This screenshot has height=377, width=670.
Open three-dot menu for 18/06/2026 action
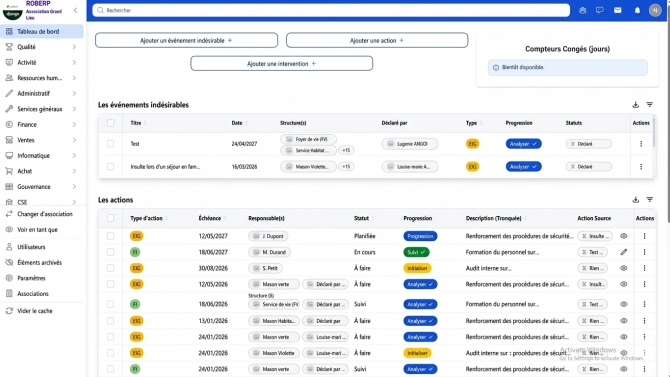pyautogui.click(x=644, y=304)
